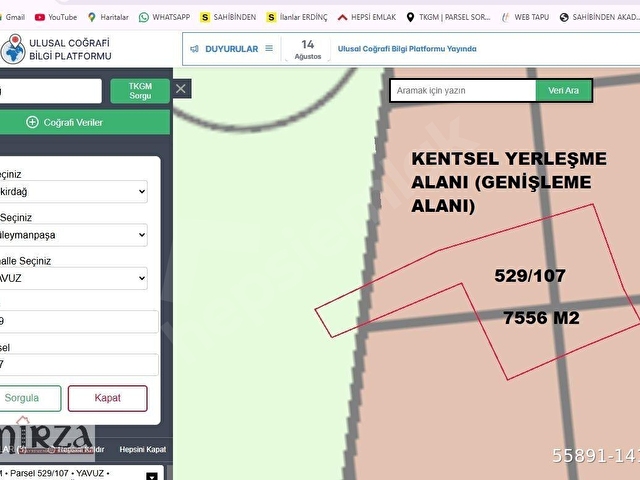Image resolution: width=640 pixels, height=480 pixels.
Task: Click the plus icon on Coğrafi Veriler
Action: (32, 122)
